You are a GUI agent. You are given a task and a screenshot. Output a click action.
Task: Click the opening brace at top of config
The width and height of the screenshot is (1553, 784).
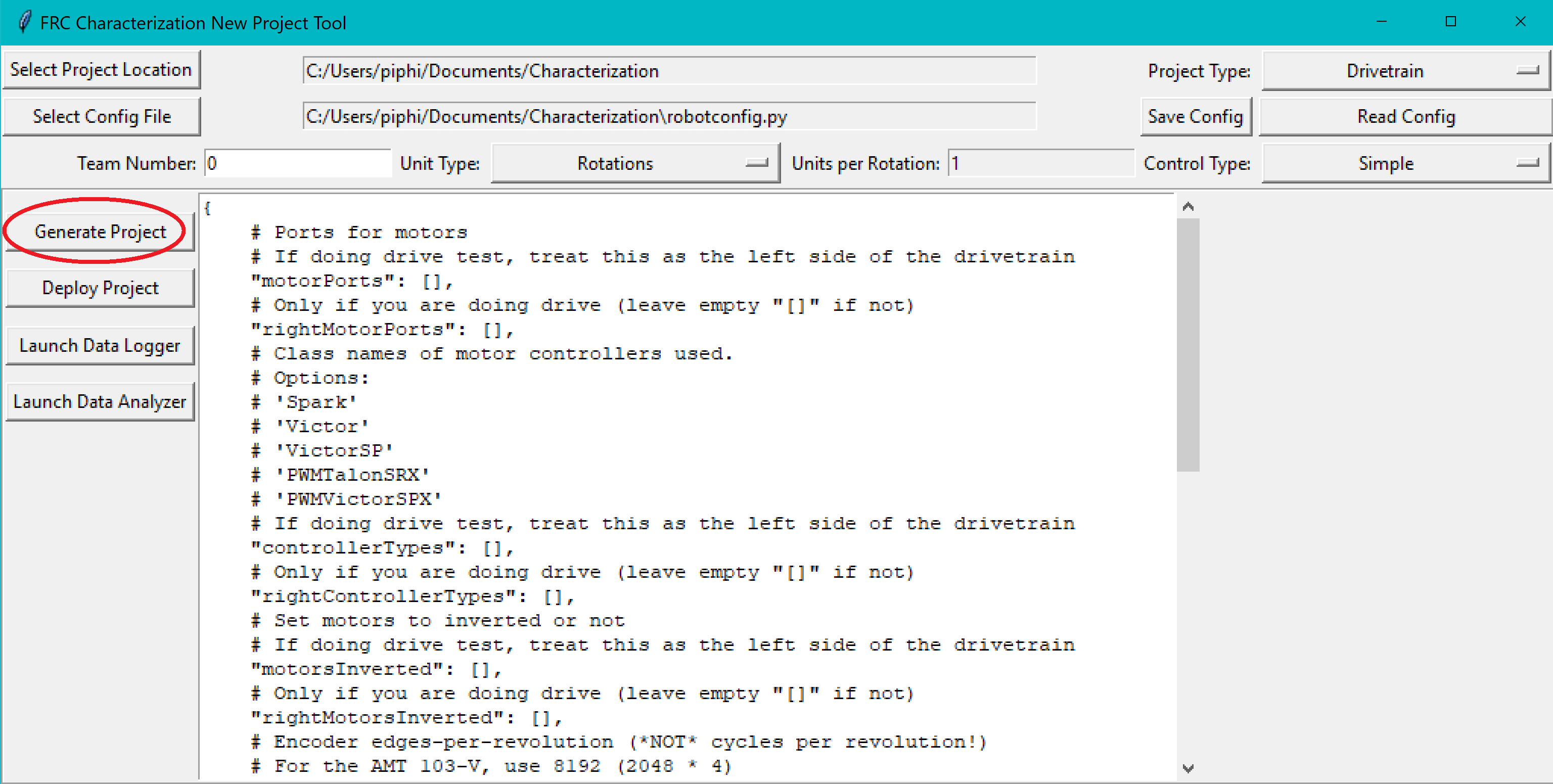coord(207,208)
